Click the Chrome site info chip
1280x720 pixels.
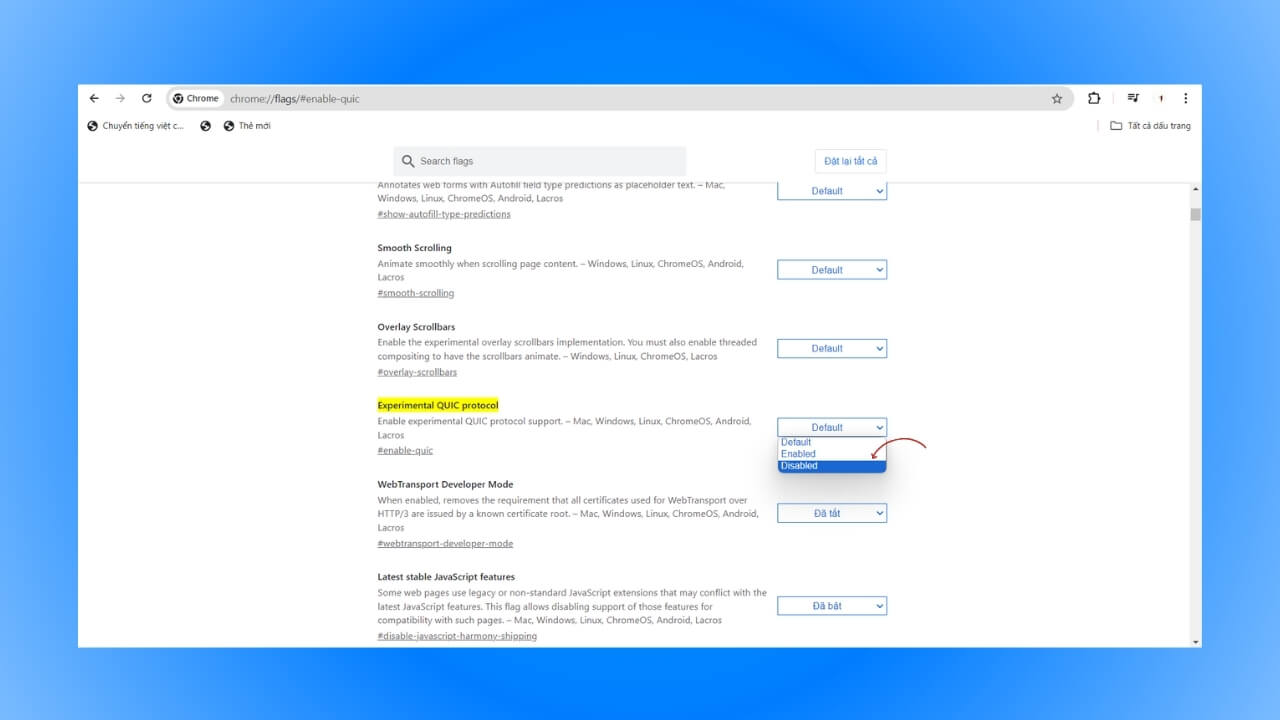point(196,99)
